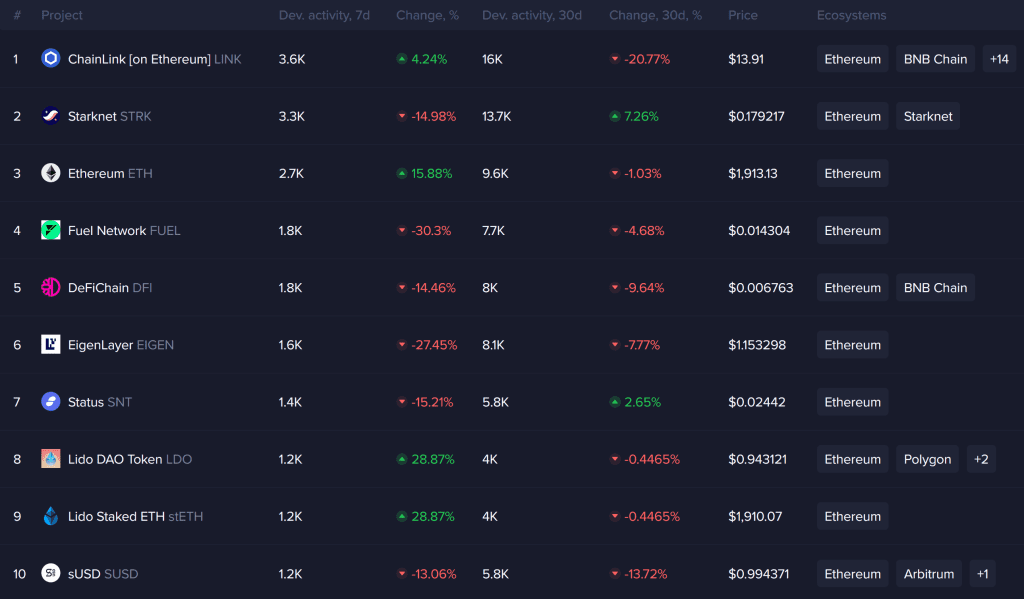
Task: Open the Fuel Network project name link
Action: tap(107, 230)
